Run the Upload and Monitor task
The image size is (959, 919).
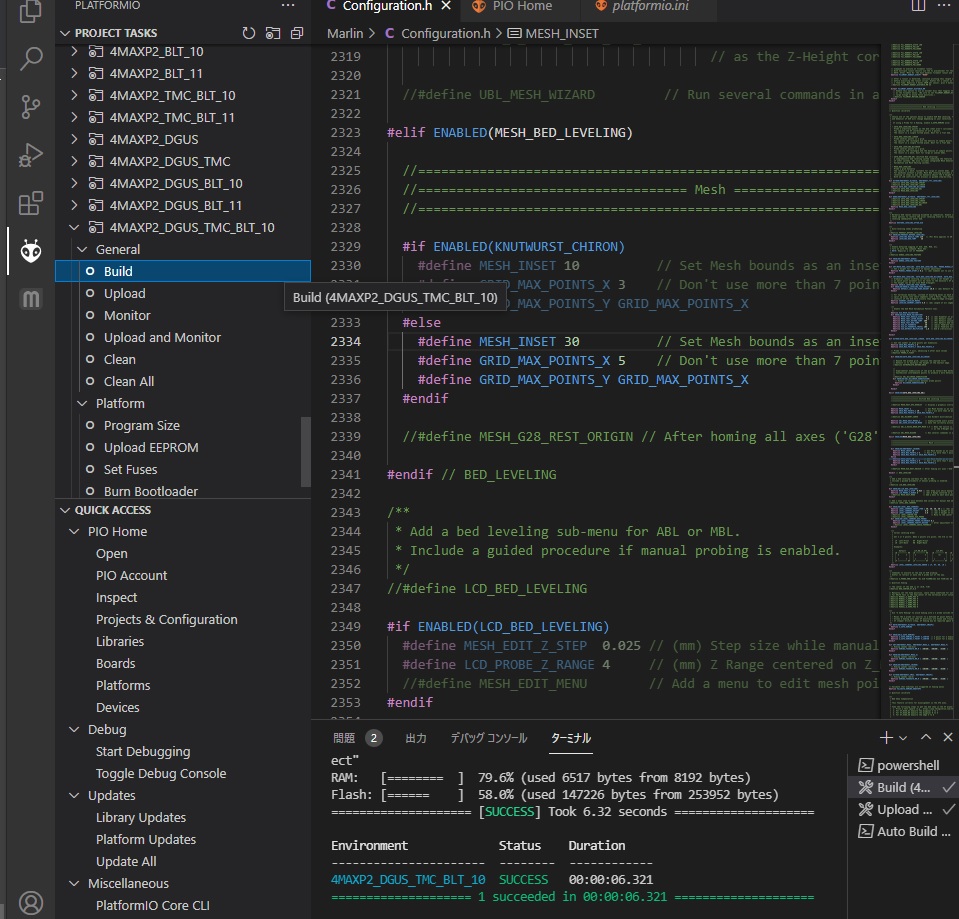(183, 338)
